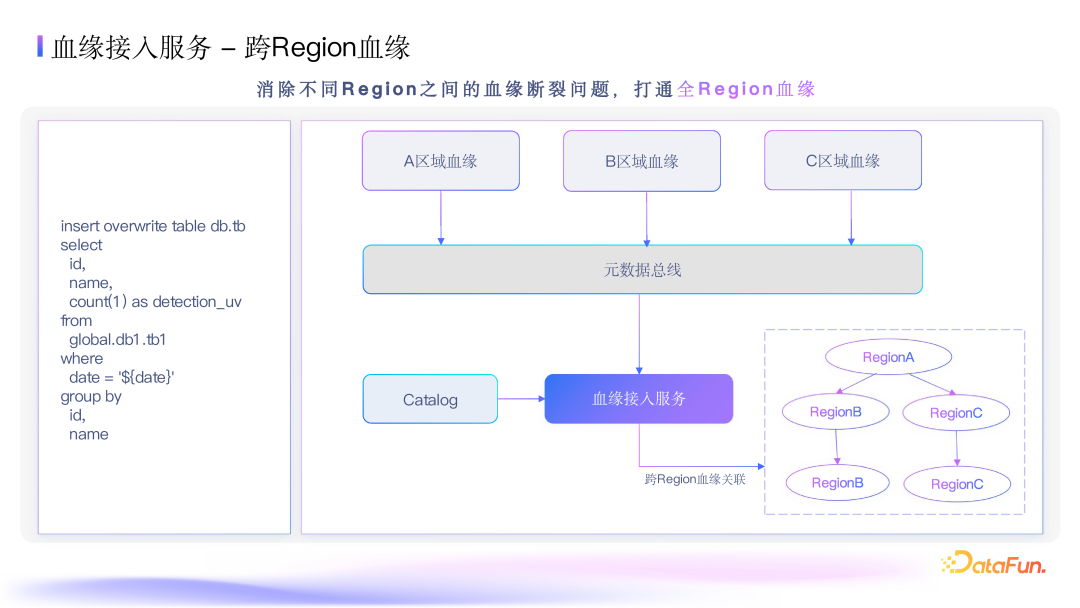The width and height of the screenshot is (1080, 608).
Task: Select the RegionB middle-row node
Action: [x=836, y=411]
